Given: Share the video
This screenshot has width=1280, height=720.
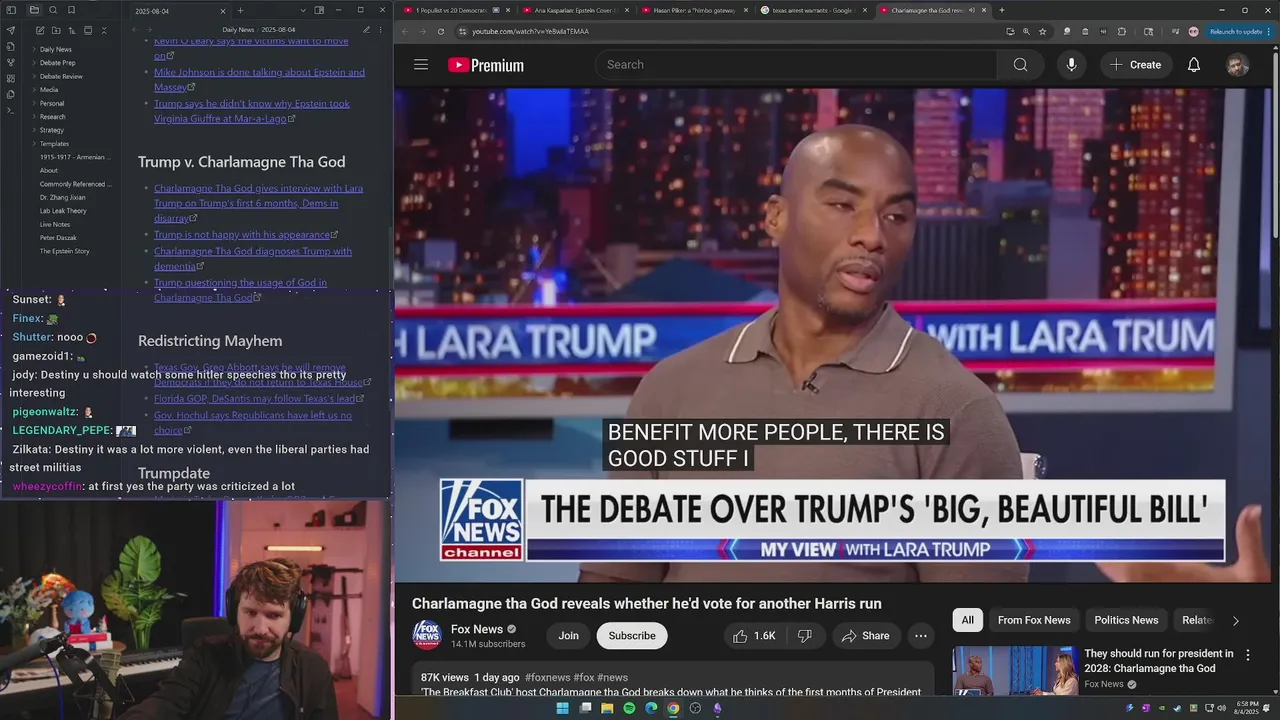Looking at the screenshot, I should tap(865, 636).
